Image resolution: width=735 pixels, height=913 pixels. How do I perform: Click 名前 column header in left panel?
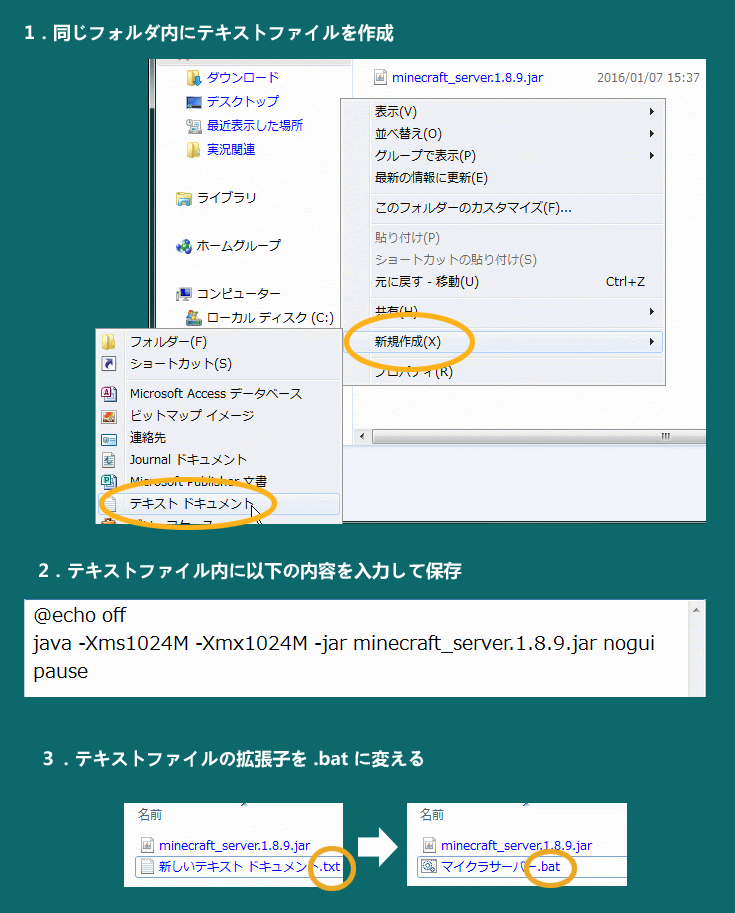click(150, 815)
